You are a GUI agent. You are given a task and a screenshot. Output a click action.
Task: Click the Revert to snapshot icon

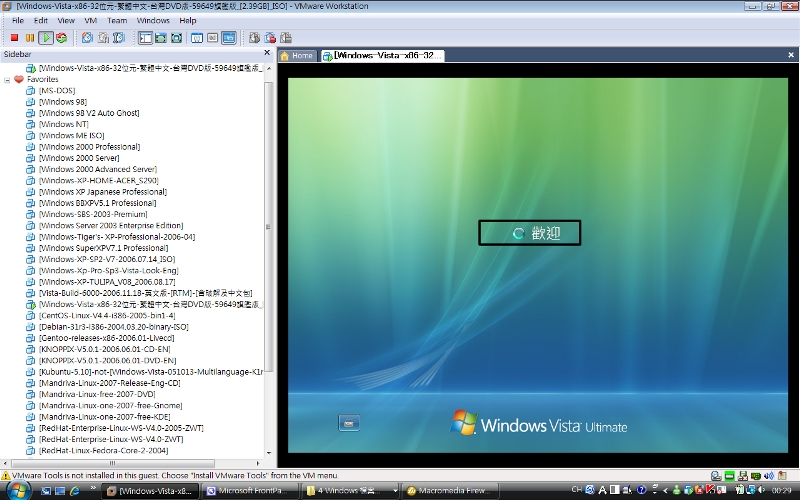coord(104,38)
